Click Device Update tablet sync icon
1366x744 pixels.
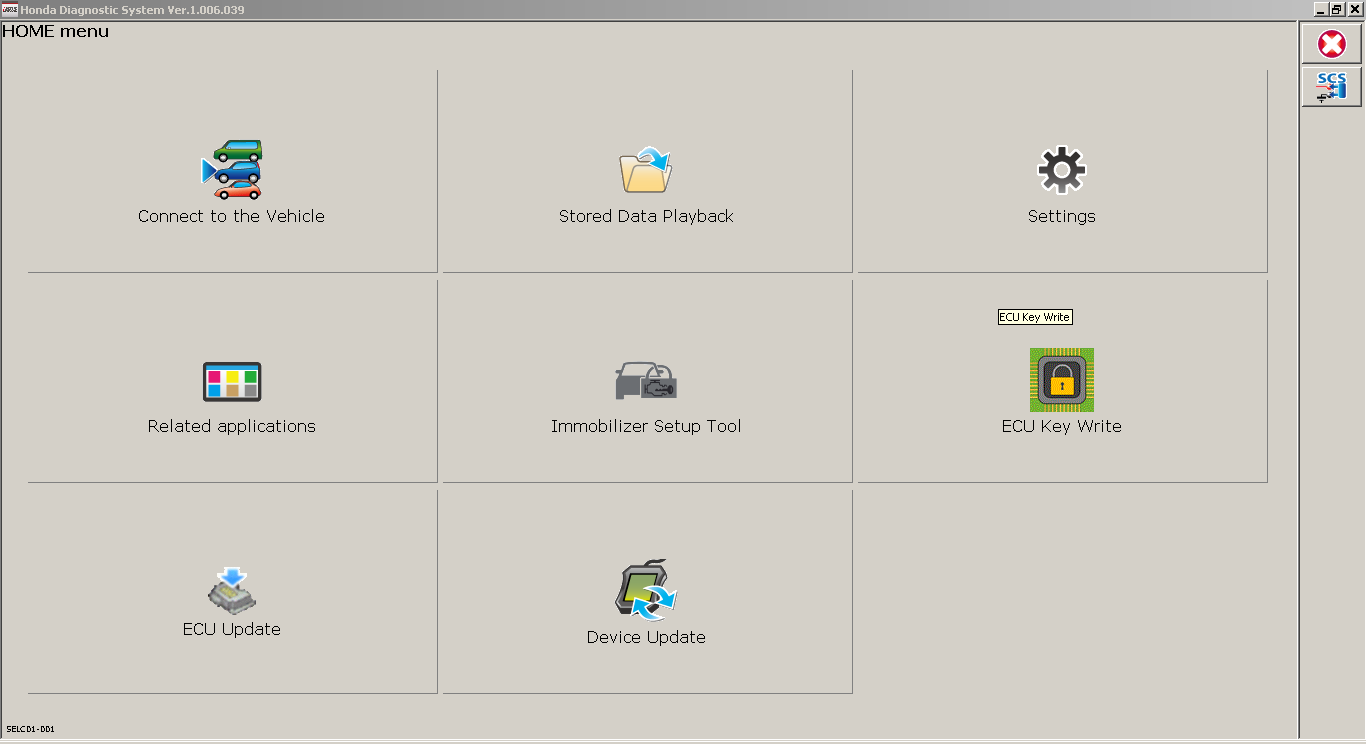pyautogui.click(x=646, y=590)
